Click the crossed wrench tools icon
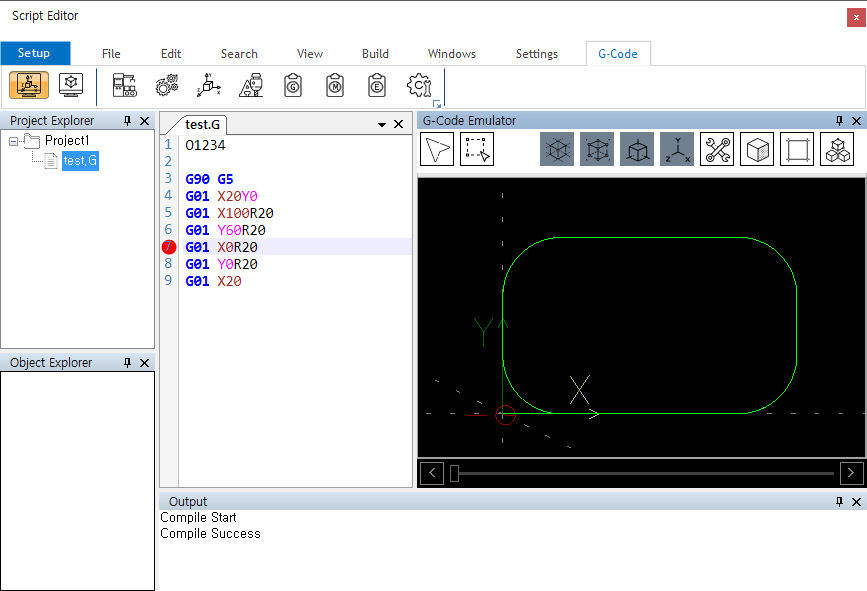The image size is (867, 591). pos(717,150)
